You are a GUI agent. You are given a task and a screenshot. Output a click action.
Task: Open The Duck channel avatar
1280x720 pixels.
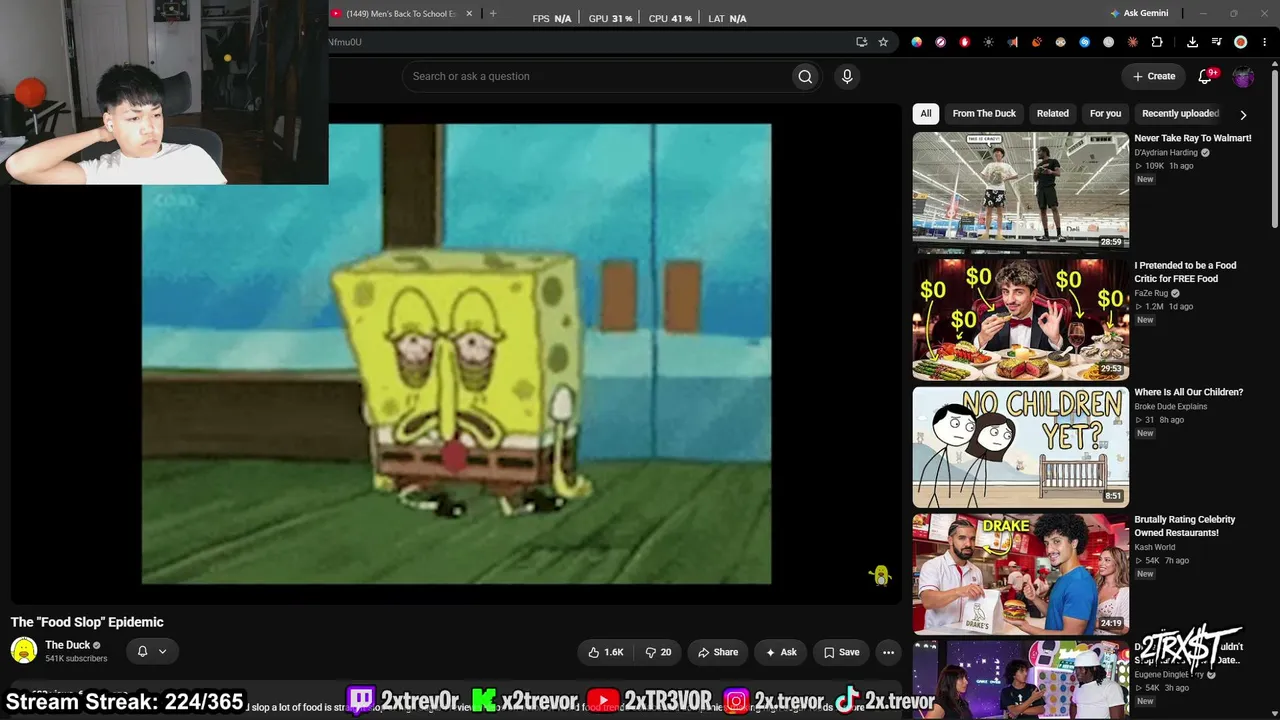pos(24,651)
